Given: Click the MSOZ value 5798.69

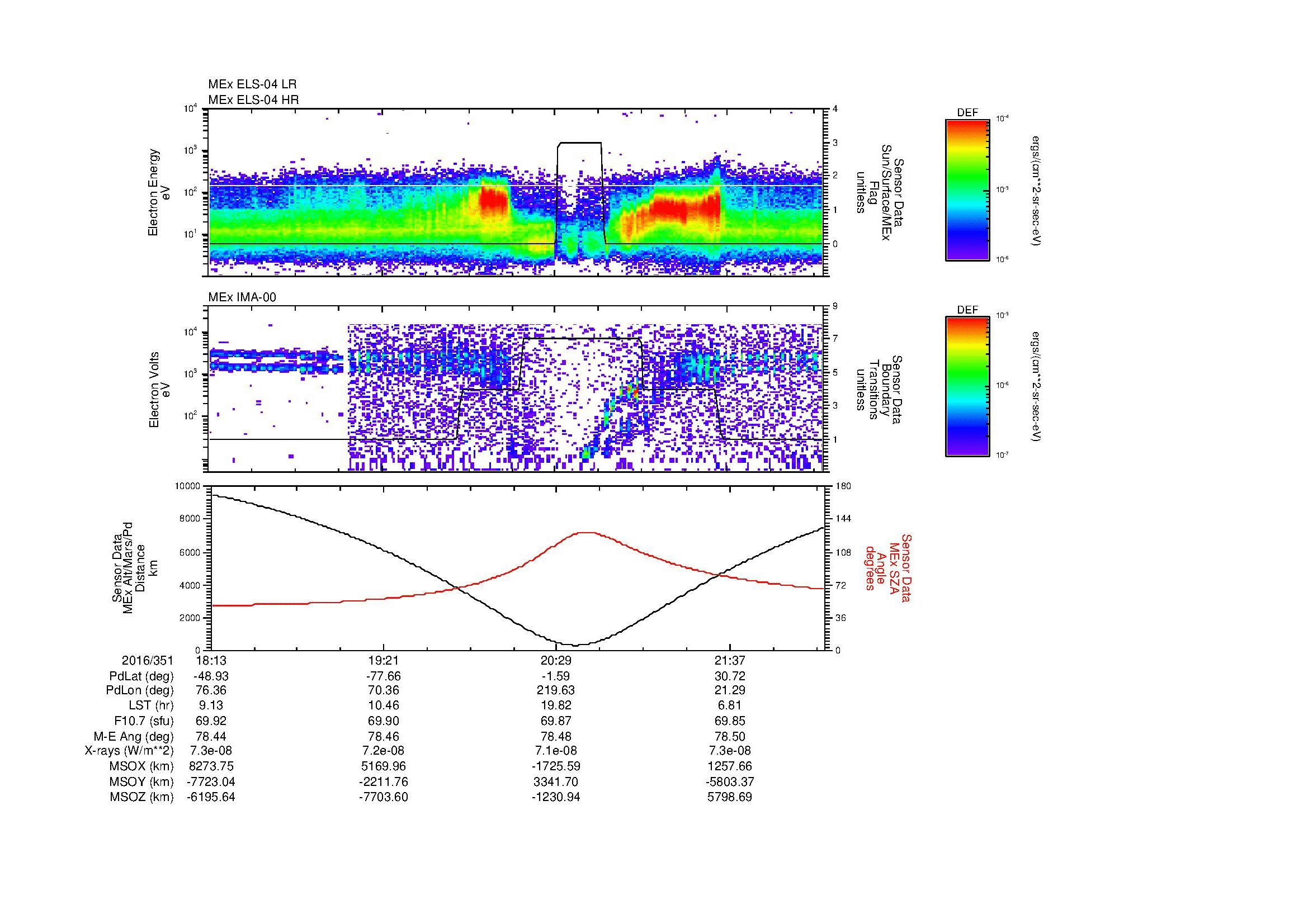Looking at the screenshot, I should 730,797.
